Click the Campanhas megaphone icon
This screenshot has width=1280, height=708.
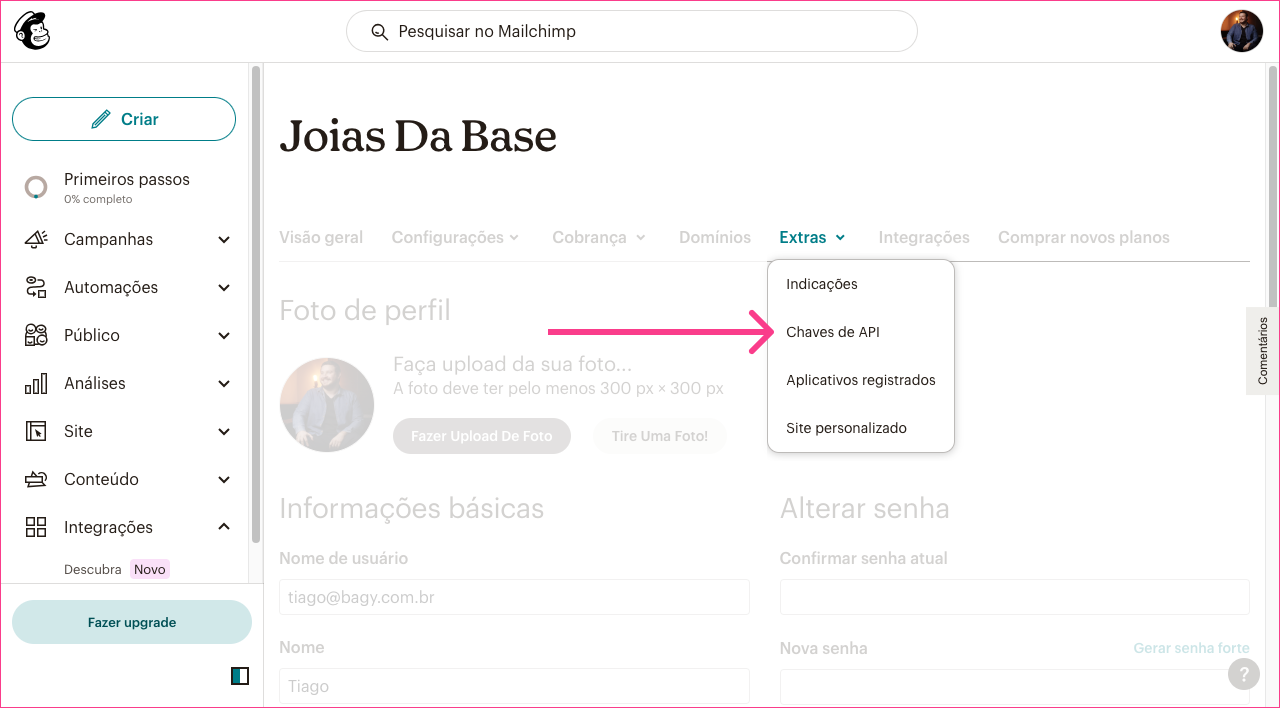[36, 239]
